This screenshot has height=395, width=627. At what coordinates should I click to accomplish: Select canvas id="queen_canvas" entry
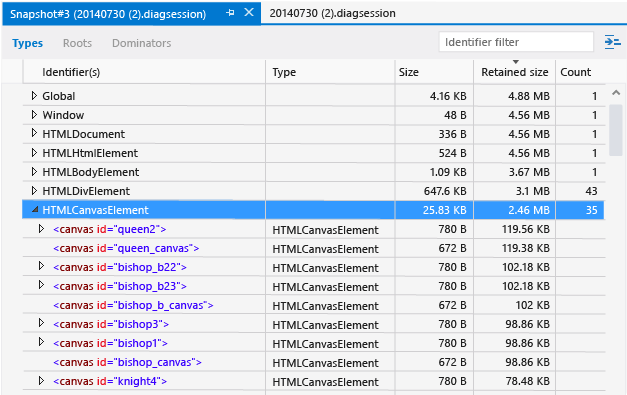click(126, 248)
